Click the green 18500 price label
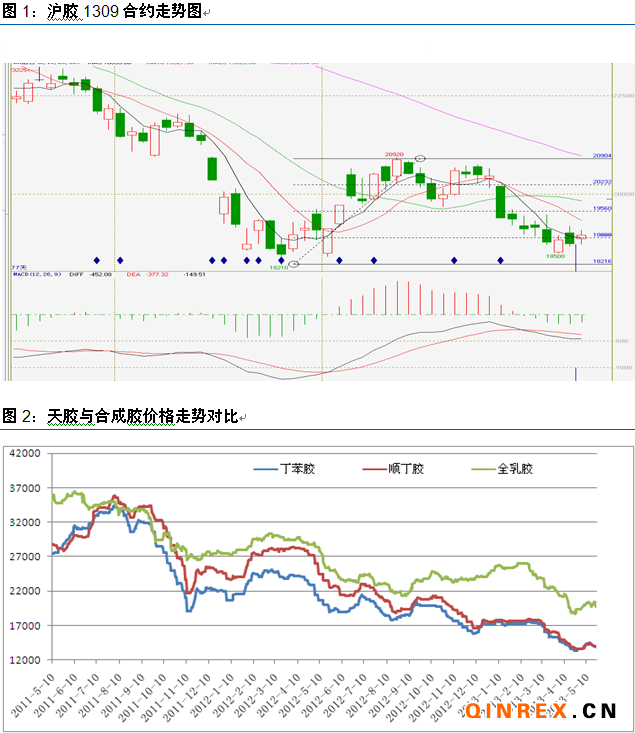 pyautogui.click(x=556, y=256)
